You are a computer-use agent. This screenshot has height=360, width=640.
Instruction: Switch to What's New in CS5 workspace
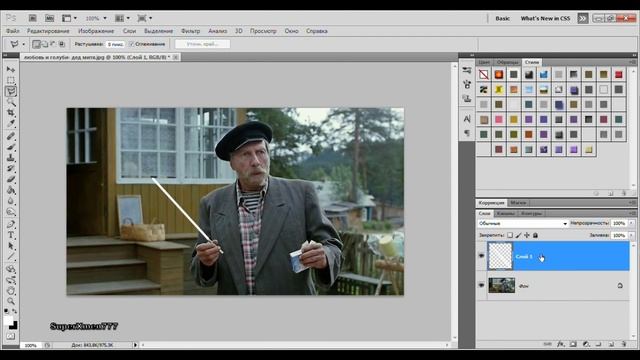pos(545,18)
